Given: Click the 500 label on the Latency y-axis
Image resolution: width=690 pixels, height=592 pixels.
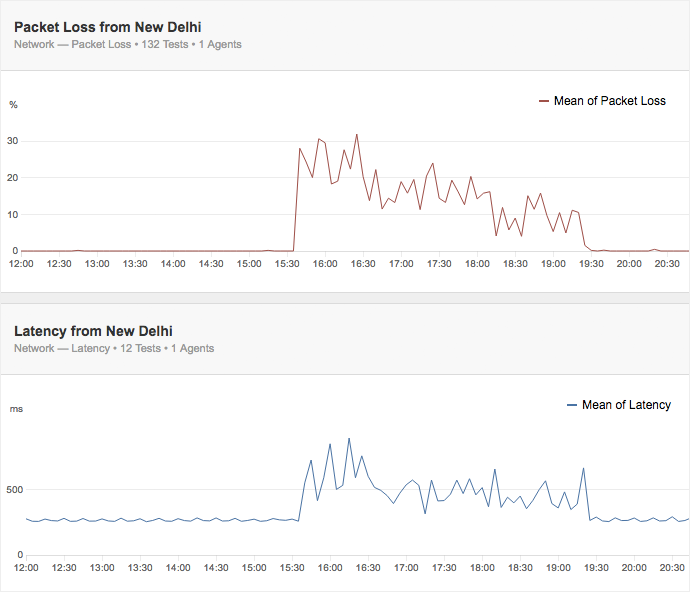Looking at the screenshot, I should (15, 490).
